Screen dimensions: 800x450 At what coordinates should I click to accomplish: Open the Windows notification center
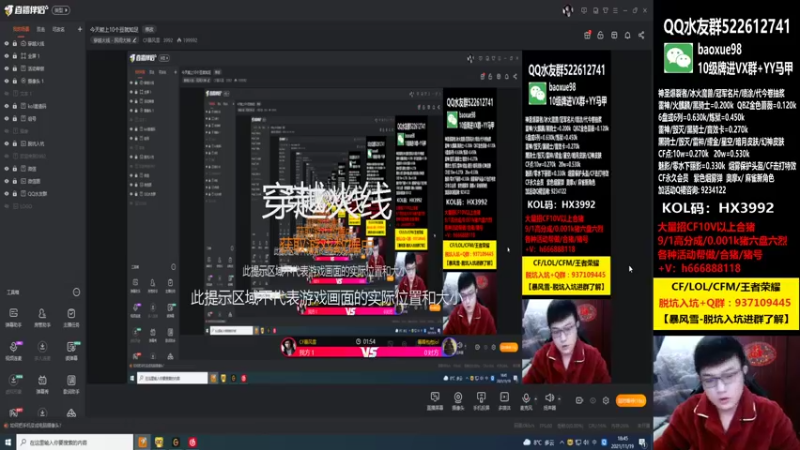642,442
